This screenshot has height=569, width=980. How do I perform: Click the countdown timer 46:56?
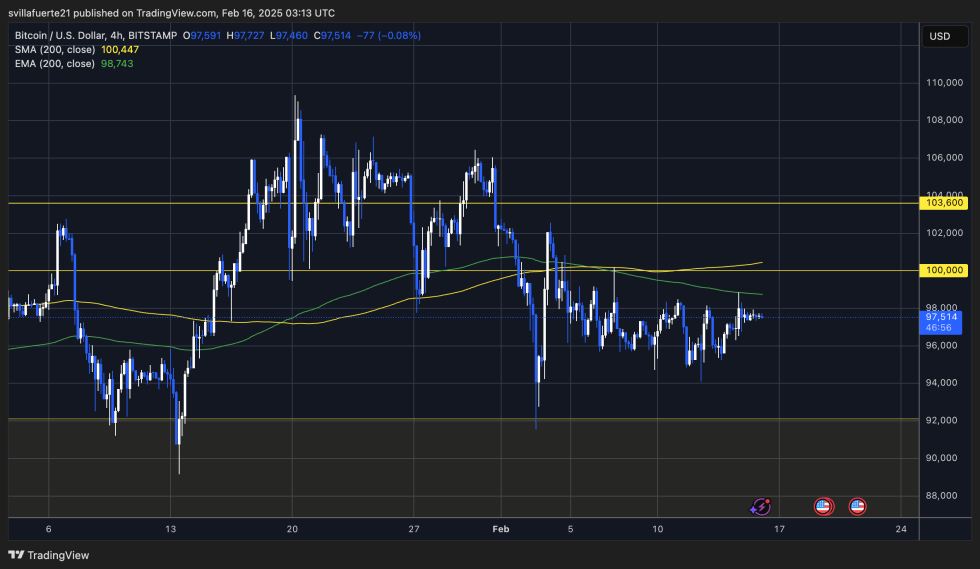tap(939, 328)
